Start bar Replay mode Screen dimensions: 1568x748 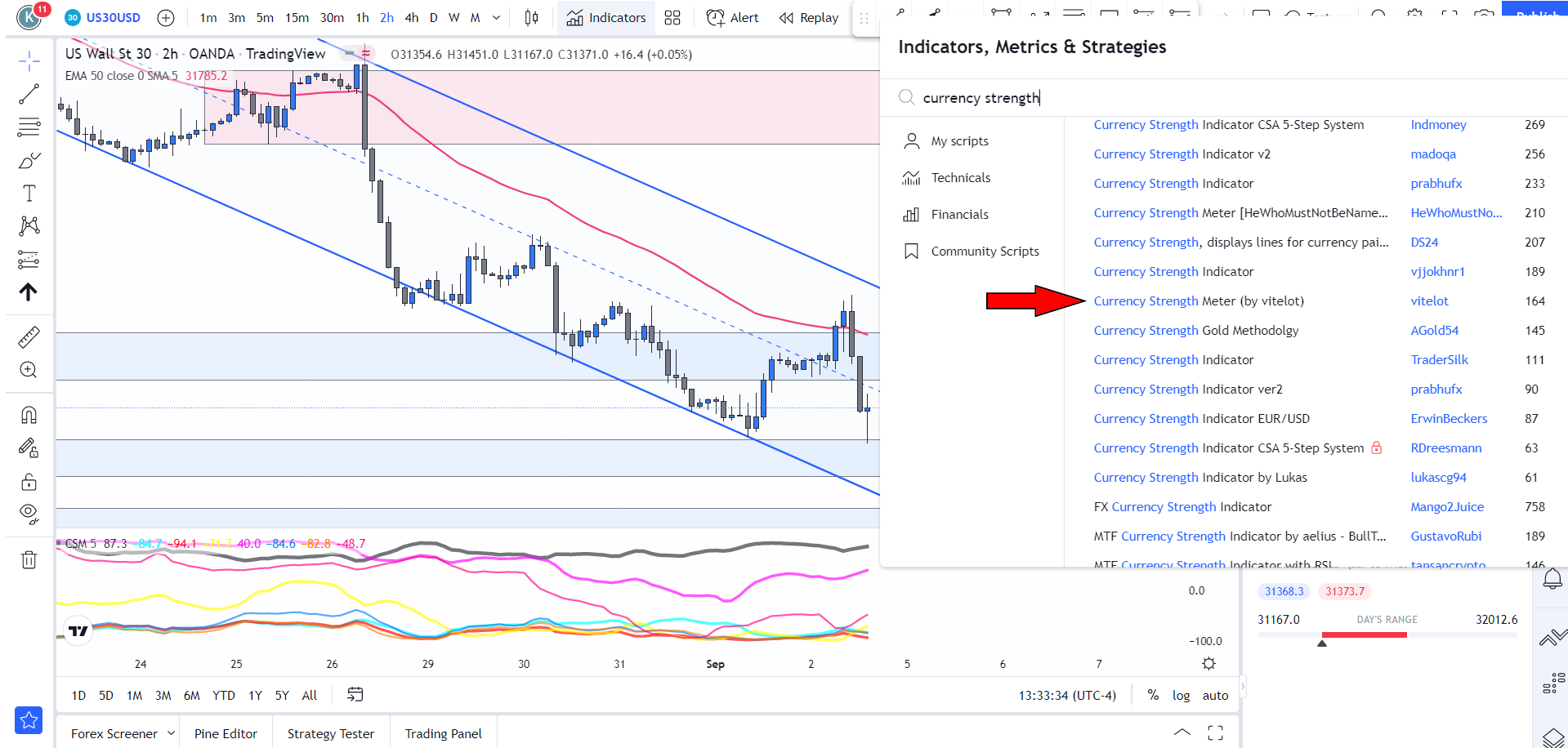point(809,18)
